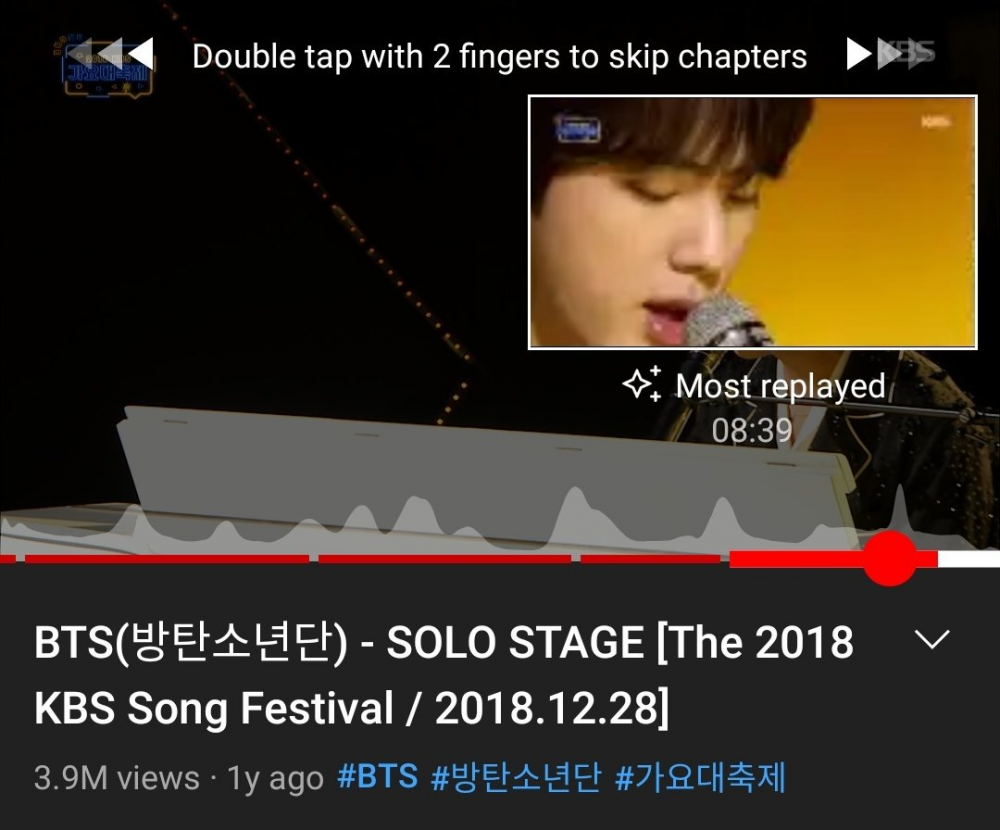Click the Most replayed label
The width and height of the screenshot is (1000, 830).
pos(780,386)
